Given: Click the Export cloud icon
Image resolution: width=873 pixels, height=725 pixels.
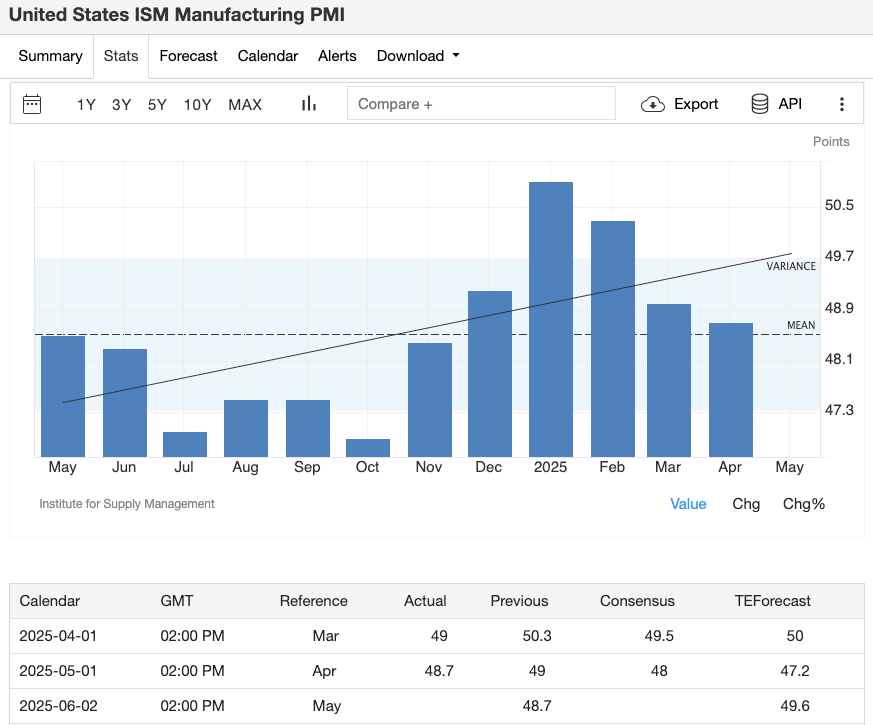Looking at the screenshot, I should pos(653,104).
